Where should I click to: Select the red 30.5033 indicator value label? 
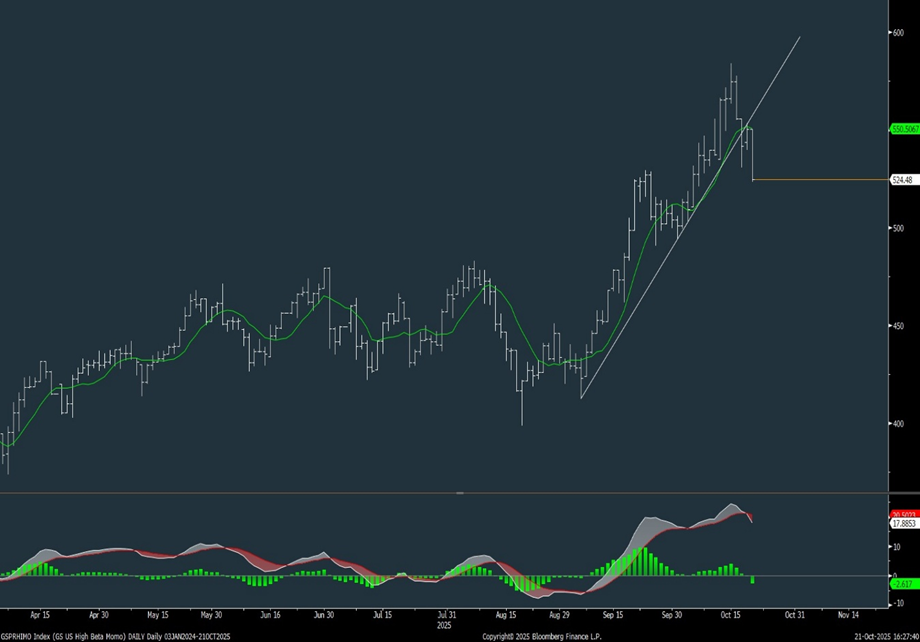click(903, 514)
